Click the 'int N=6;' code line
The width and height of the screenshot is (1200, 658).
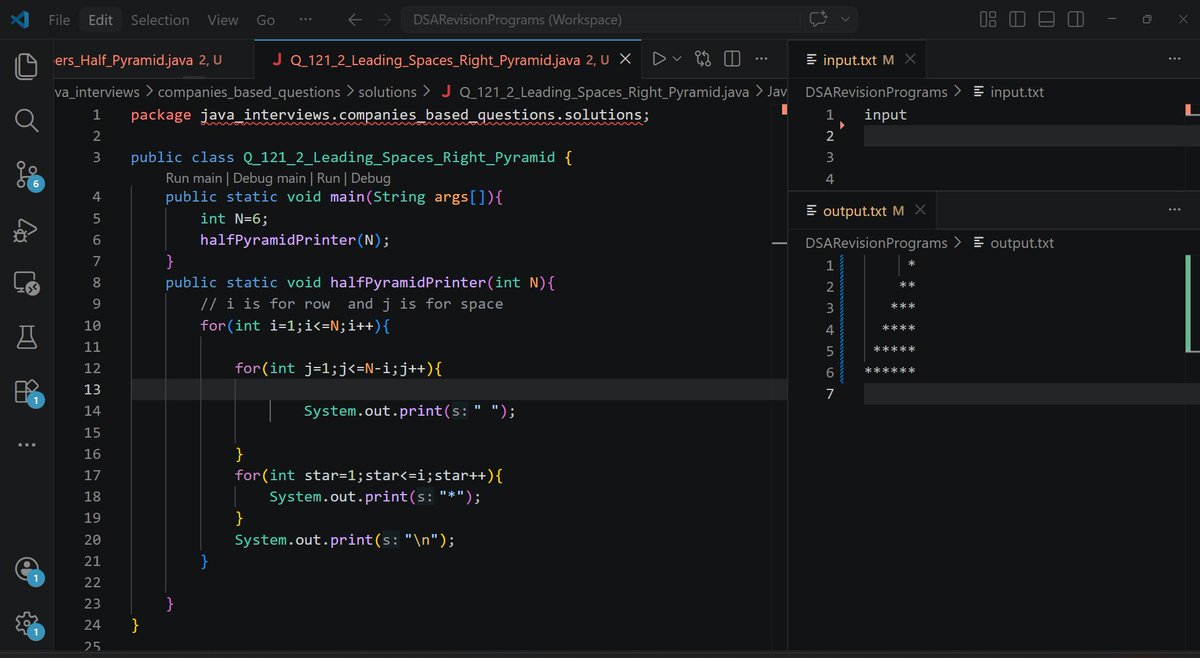234,218
